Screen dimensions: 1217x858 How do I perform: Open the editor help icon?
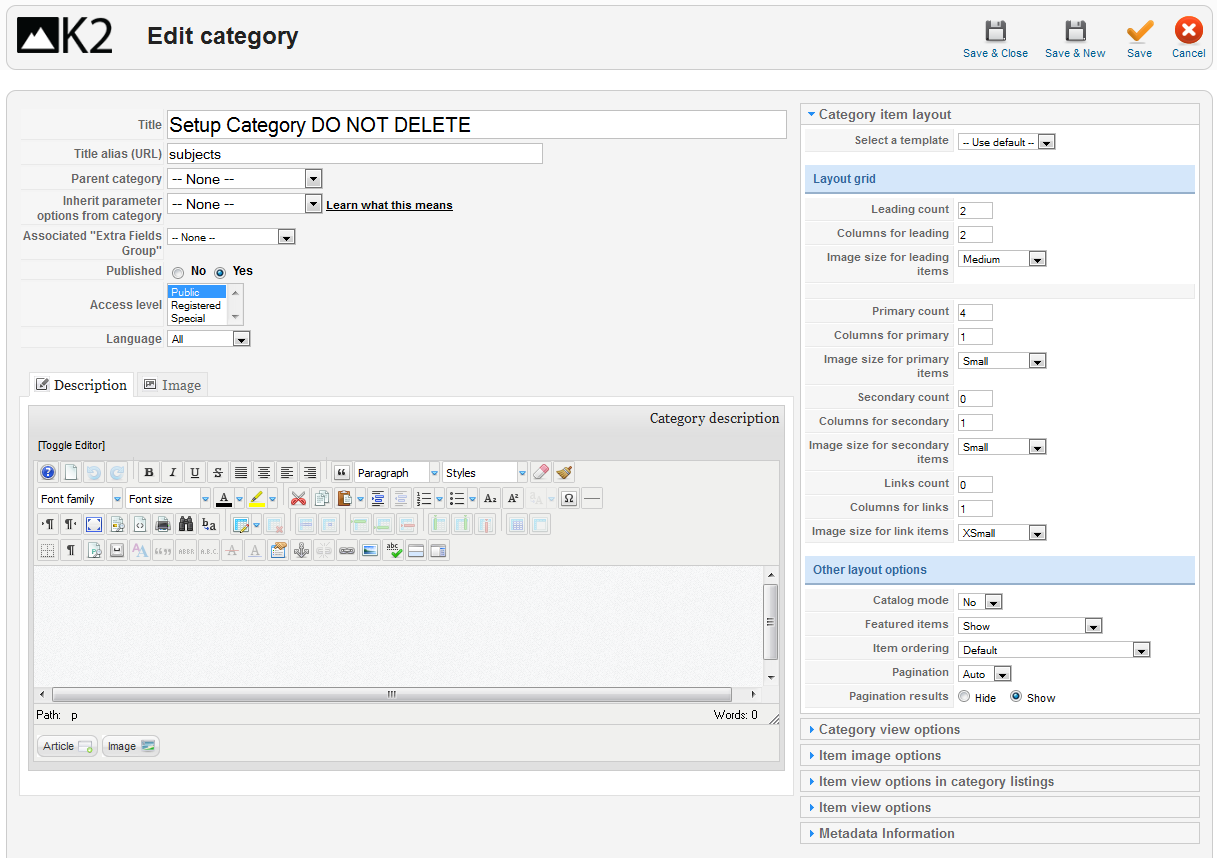(x=48, y=473)
